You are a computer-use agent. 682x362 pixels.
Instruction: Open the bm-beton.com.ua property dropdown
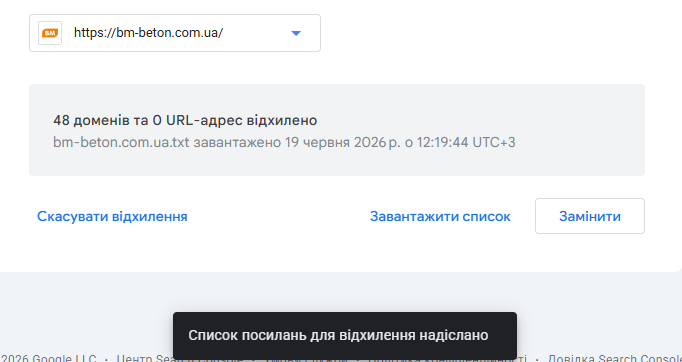click(x=175, y=33)
